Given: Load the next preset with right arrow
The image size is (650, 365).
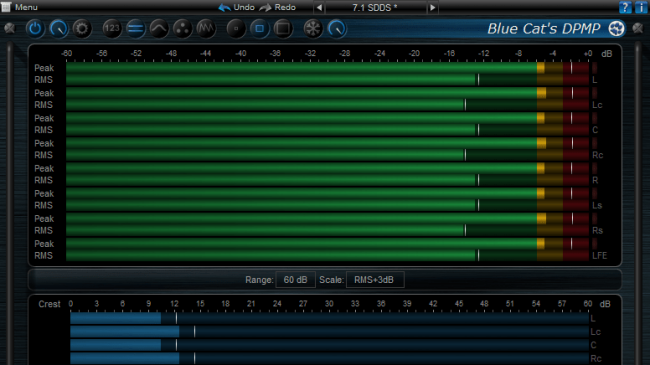Looking at the screenshot, I should 432,7.
